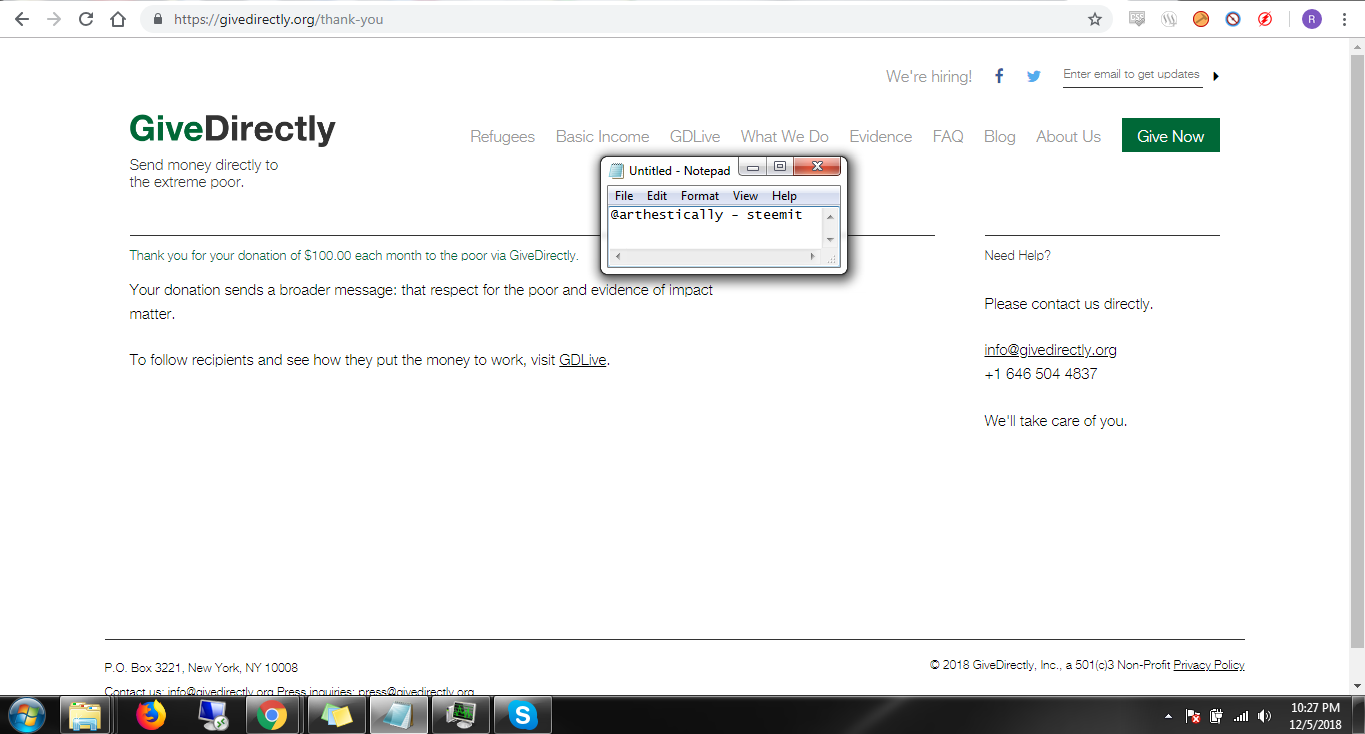The width and height of the screenshot is (1365, 734).
Task: Open Windows Explorer from the taskbar
Action: [85, 715]
